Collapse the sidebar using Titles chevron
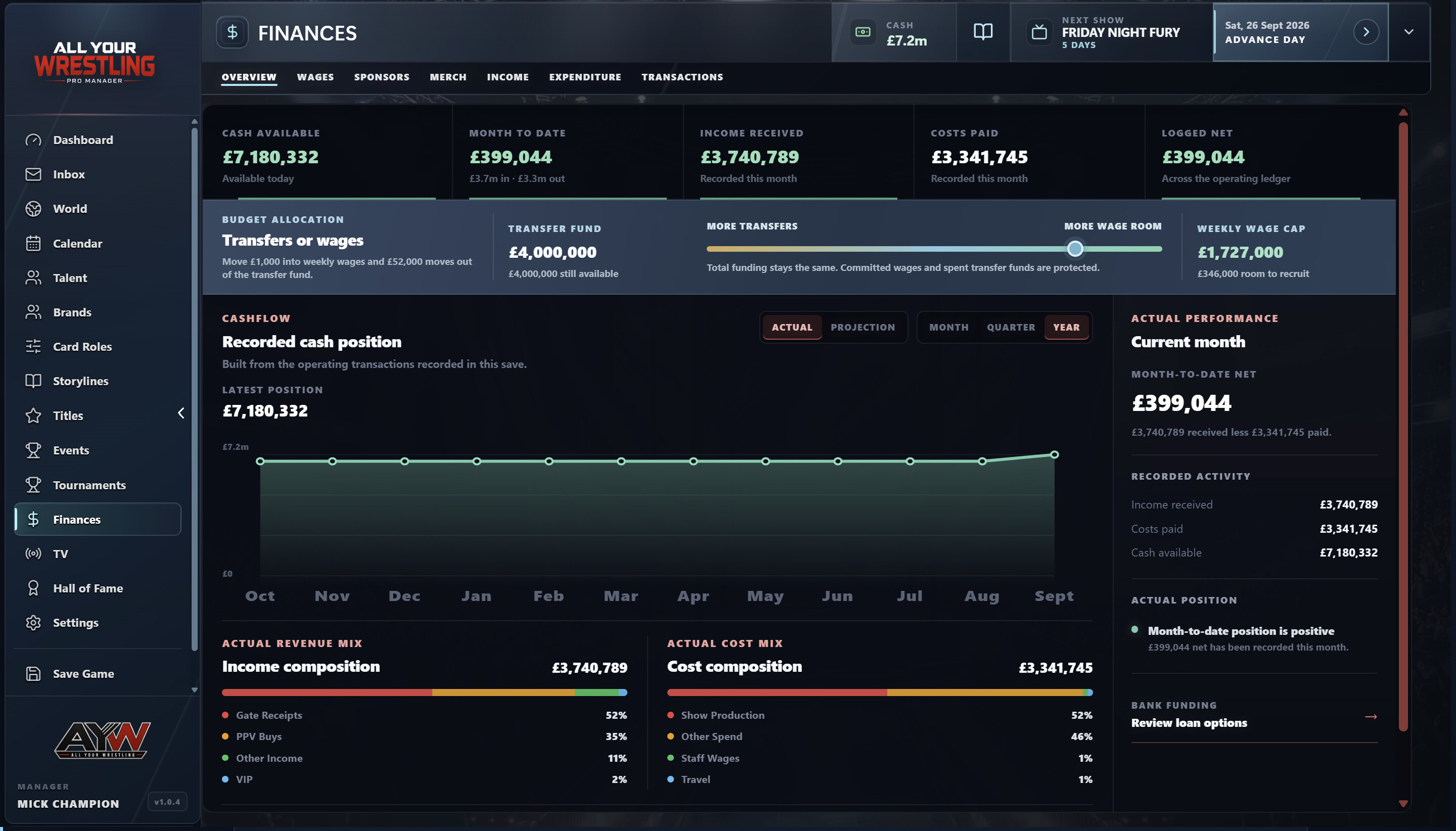 coord(181,413)
